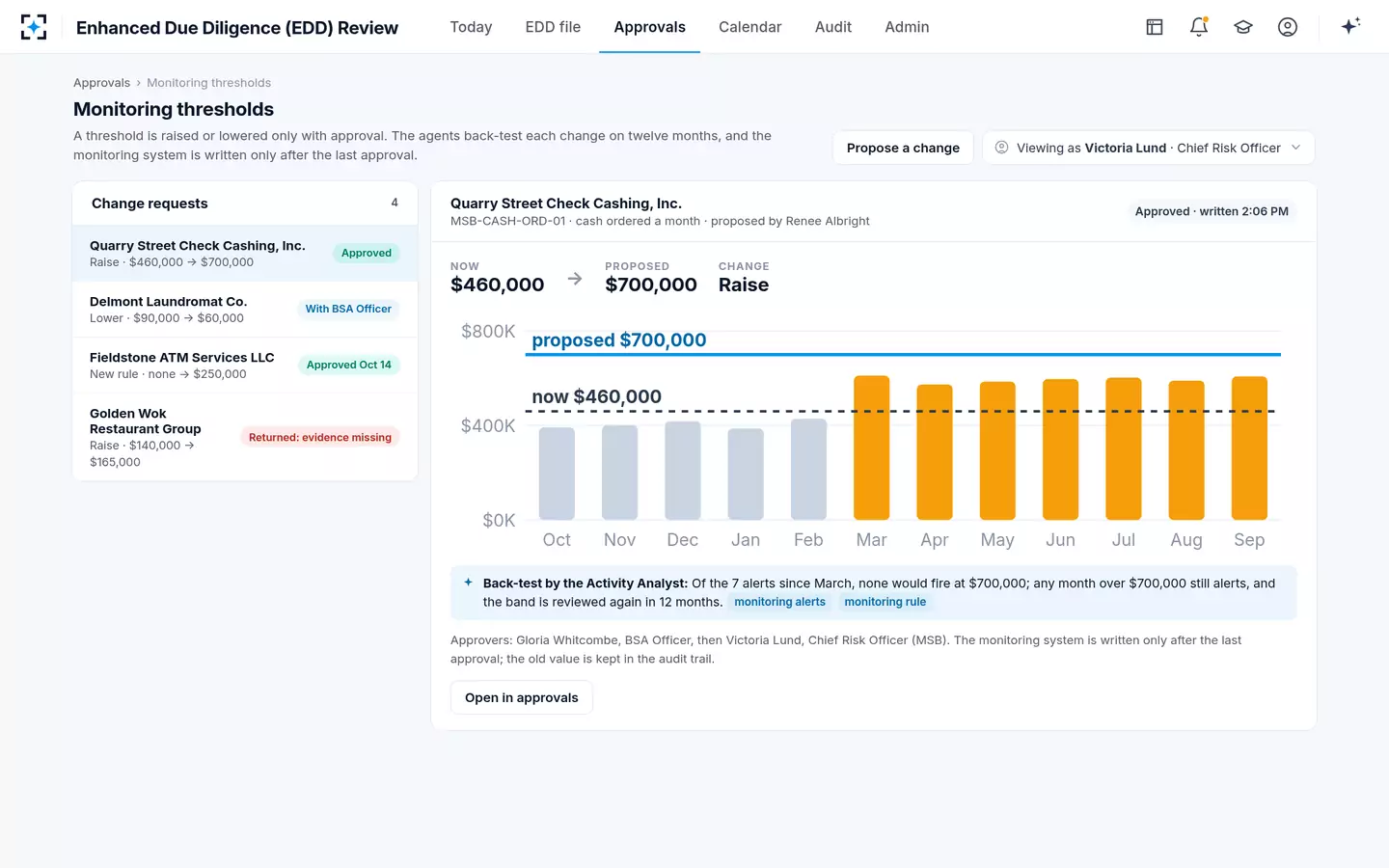
Task: Click the EDD Review app logo
Action: [x=34, y=27]
